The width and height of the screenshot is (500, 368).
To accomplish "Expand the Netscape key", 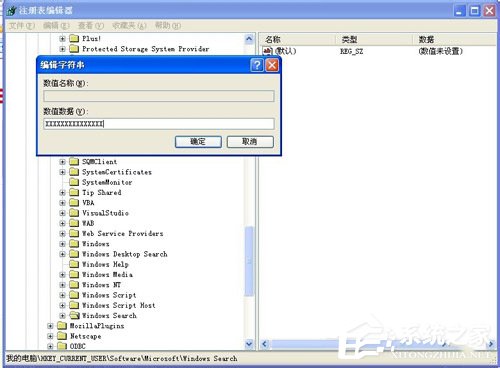I will (x=50, y=336).
